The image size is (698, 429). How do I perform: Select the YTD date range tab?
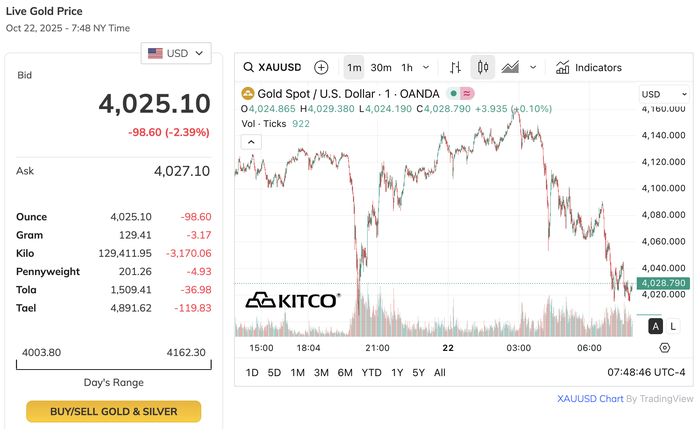pos(371,373)
